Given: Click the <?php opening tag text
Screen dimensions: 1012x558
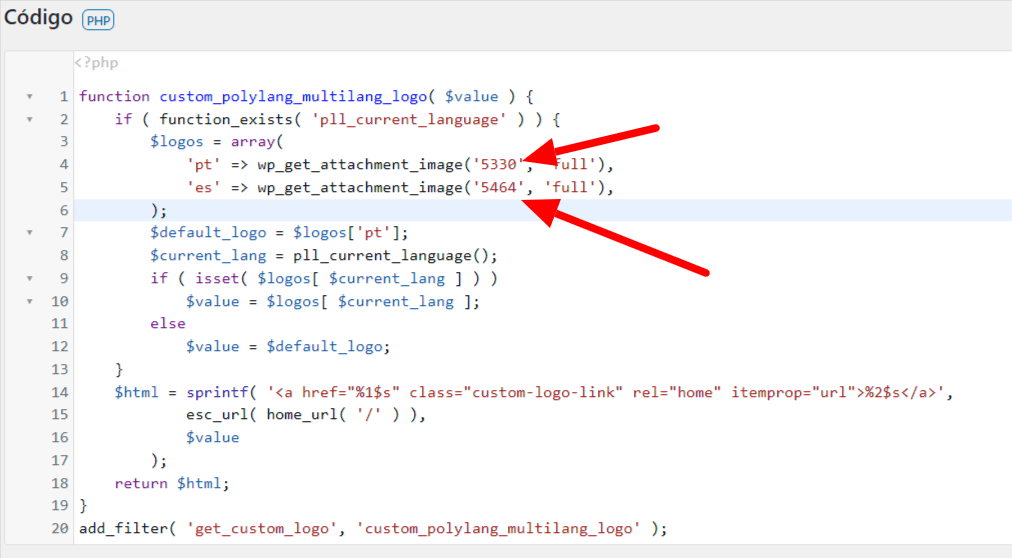Looking at the screenshot, I should click(96, 63).
